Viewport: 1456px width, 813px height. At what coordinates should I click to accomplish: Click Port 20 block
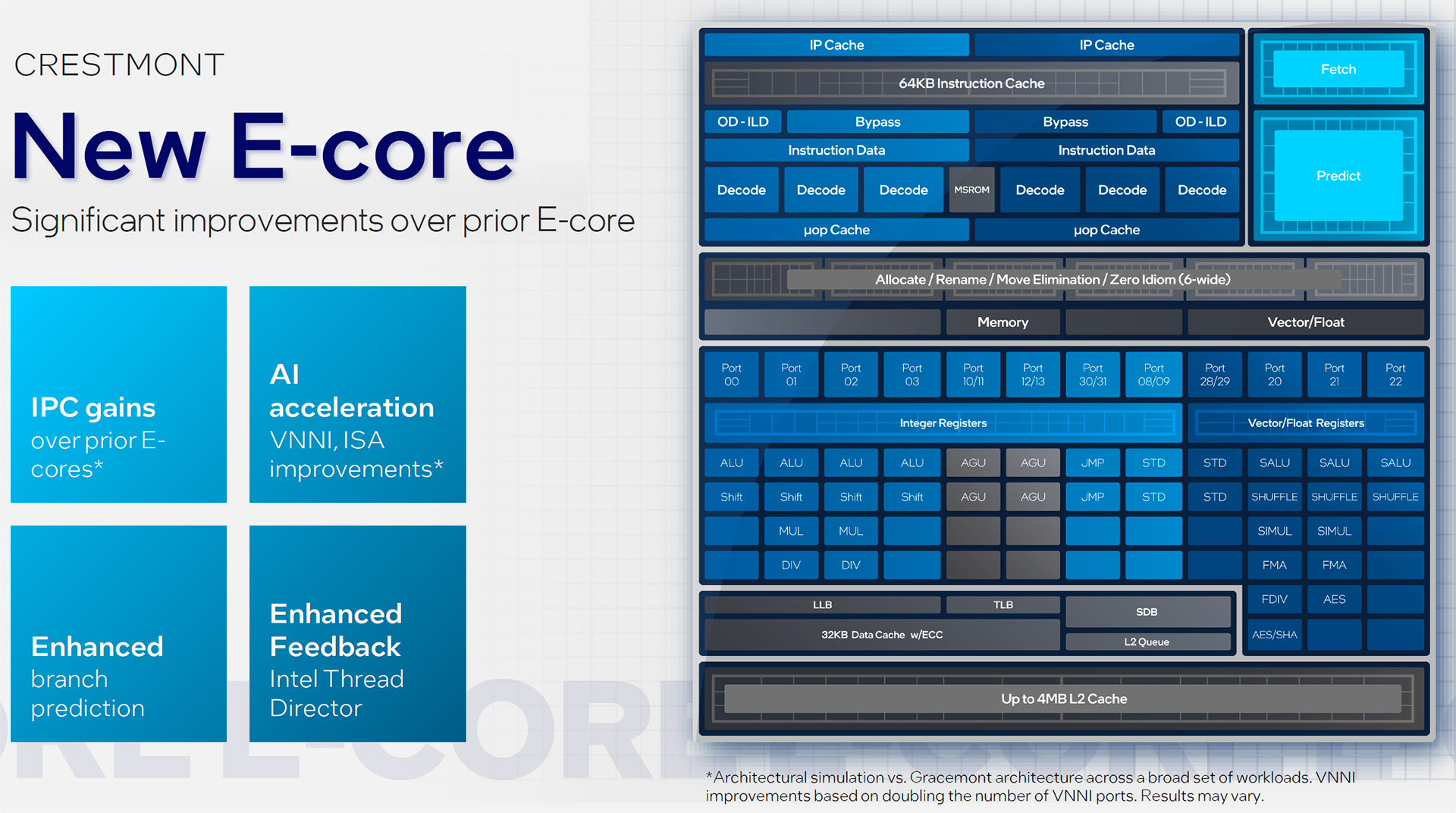[x=1275, y=375]
